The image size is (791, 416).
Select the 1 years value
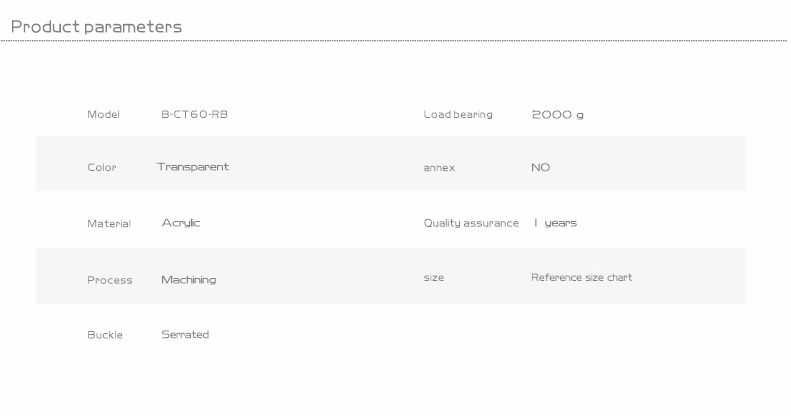point(555,223)
